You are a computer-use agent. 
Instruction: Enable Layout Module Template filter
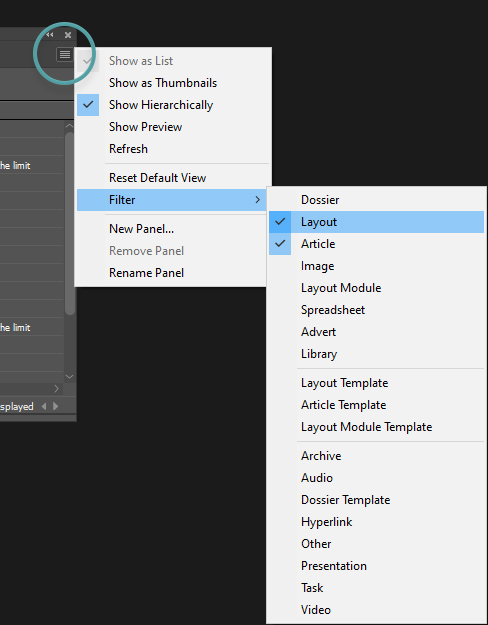coord(376,427)
